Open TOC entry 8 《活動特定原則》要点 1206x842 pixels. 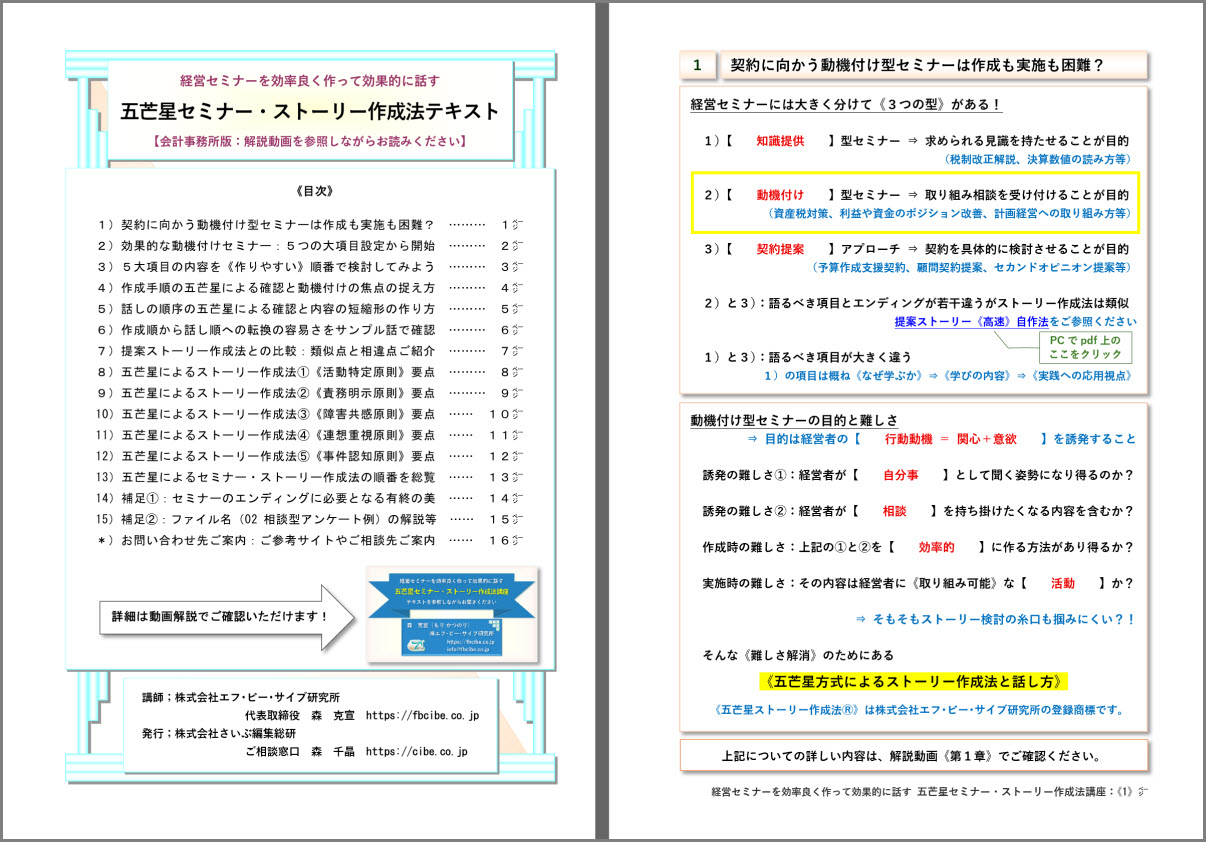point(267,372)
